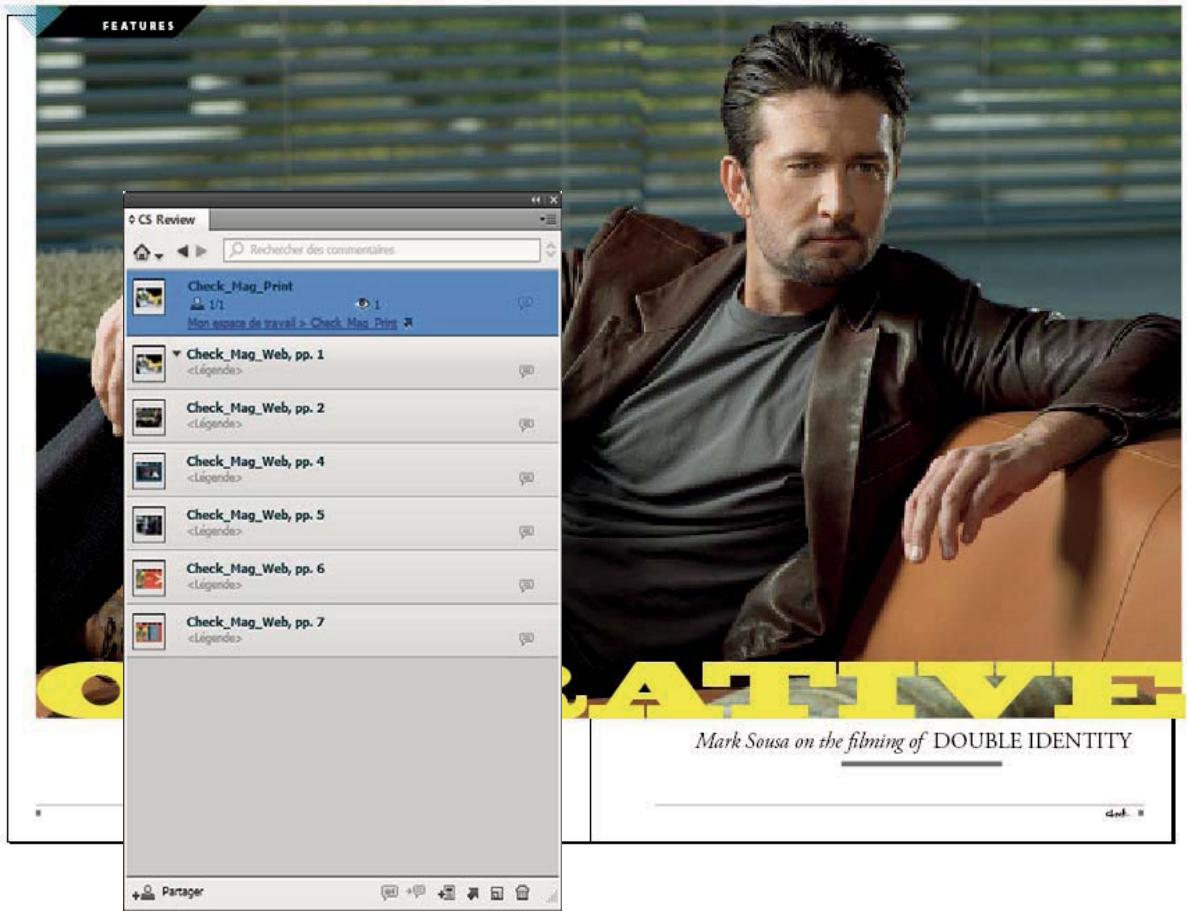The height and width of the screenshot is (912, 1187).
Task: Open the home icon in CS Review
Action: [142, 251]
